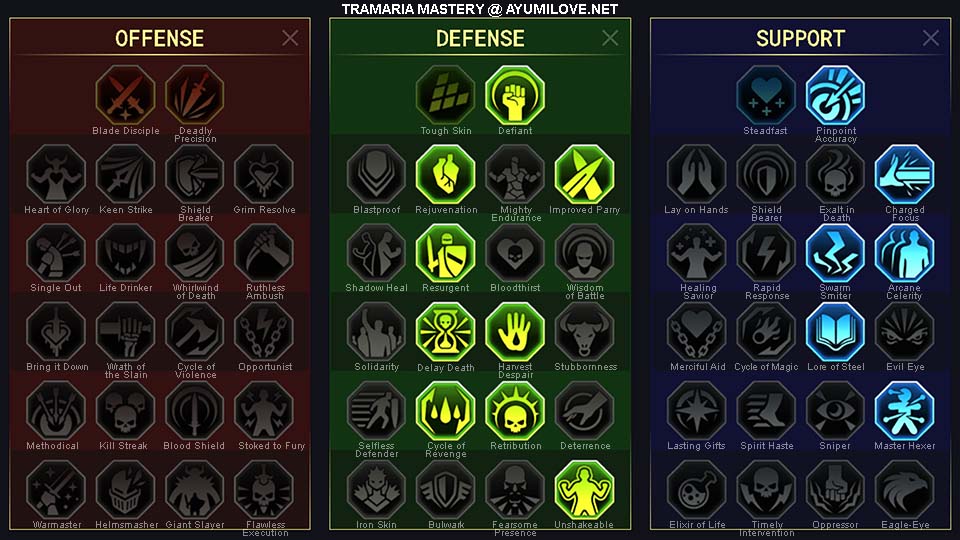Select the Master Hexer mastery
960x540 pixels.
point(904,411)
